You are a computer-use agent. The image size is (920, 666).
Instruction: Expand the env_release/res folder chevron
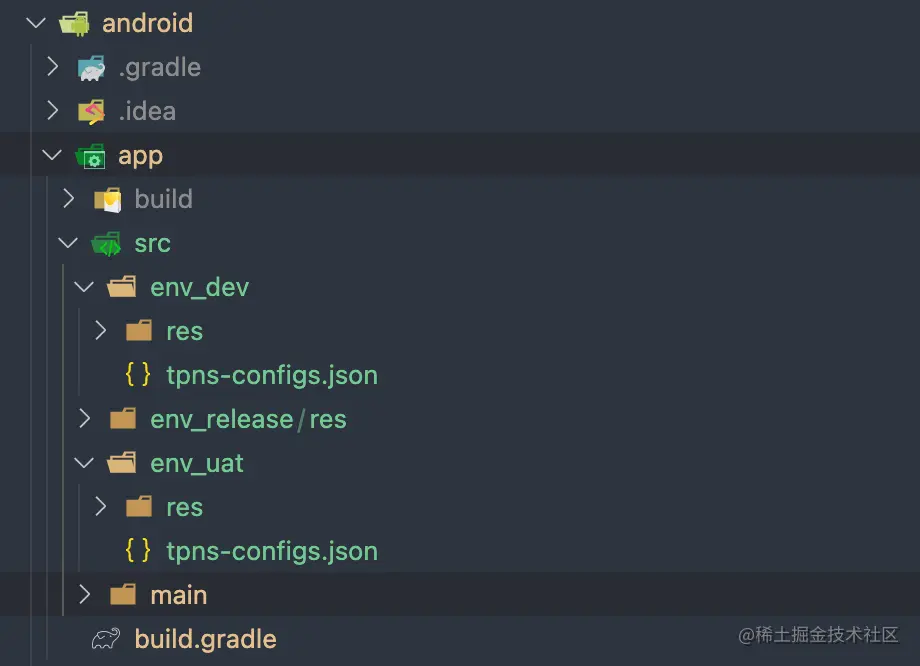85,419
